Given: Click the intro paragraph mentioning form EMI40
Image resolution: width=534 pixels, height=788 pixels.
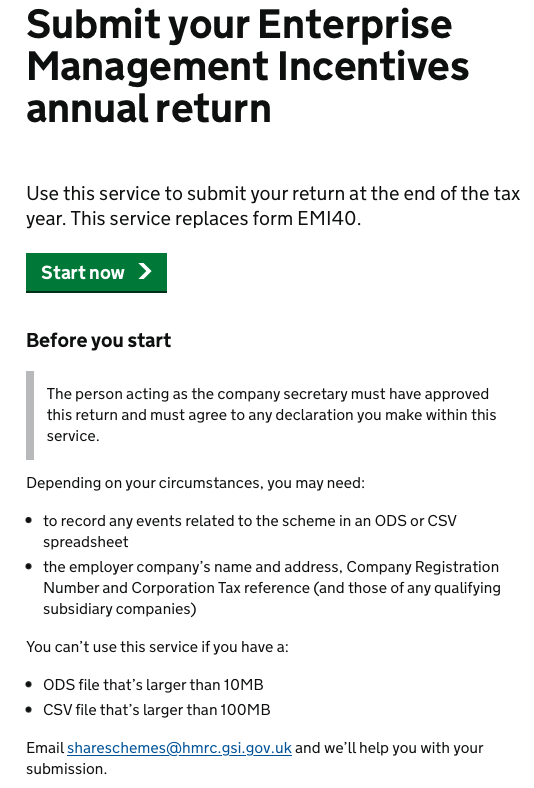Looking at the screenshot, I should point(273,206).
